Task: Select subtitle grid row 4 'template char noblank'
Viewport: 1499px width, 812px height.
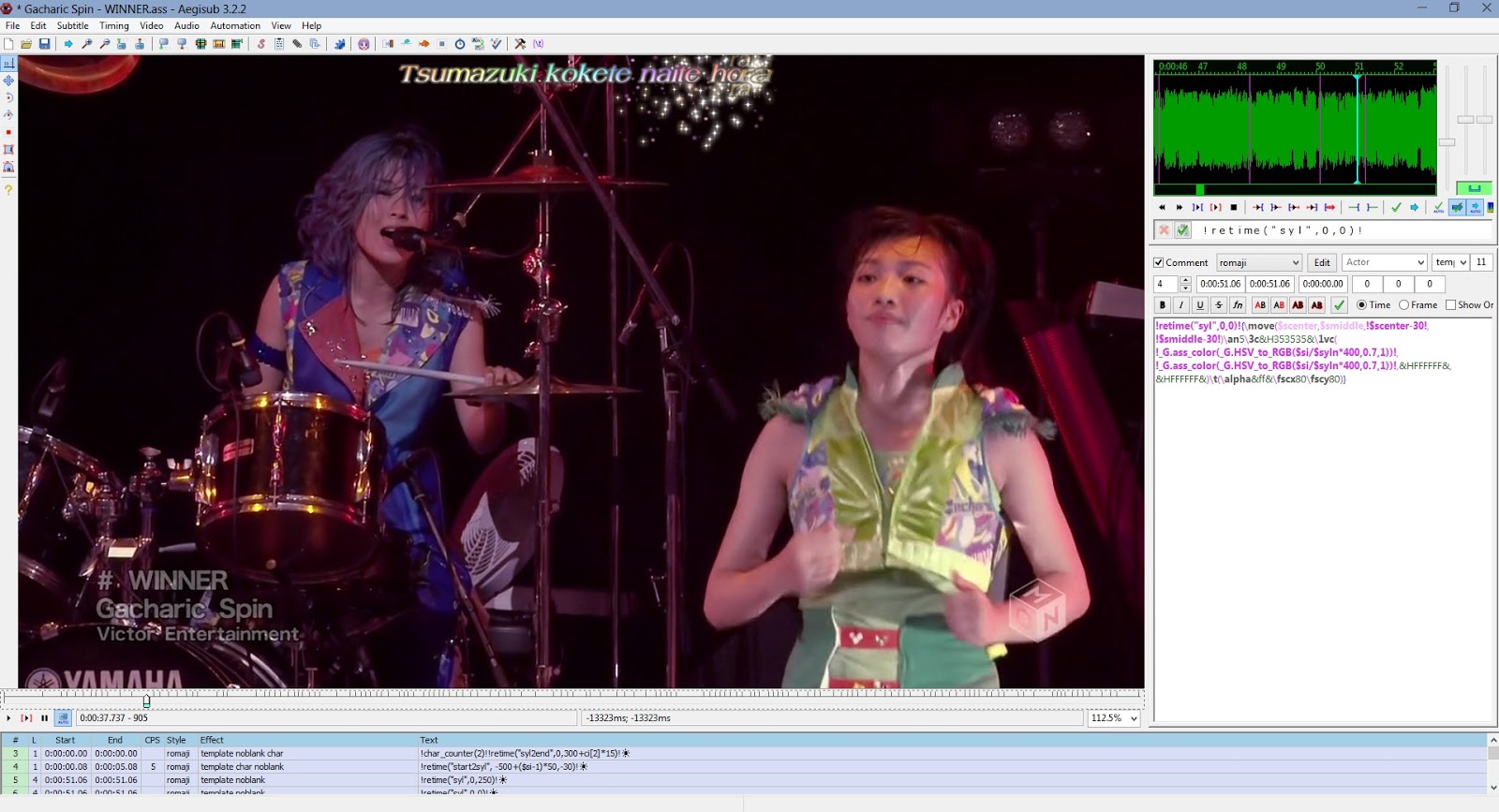Action: pos(745,767)
